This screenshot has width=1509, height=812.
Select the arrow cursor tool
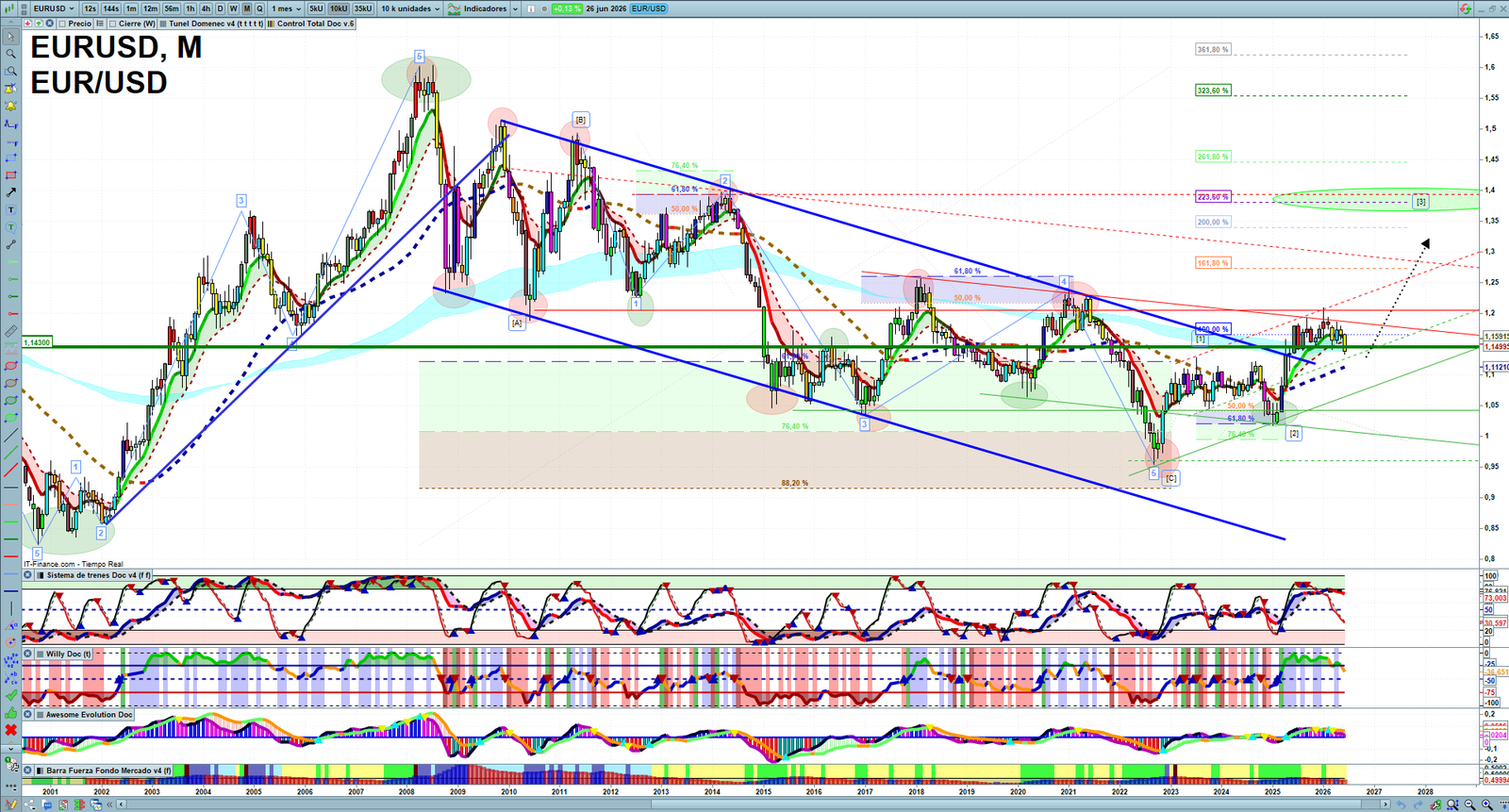click(10, 37)
